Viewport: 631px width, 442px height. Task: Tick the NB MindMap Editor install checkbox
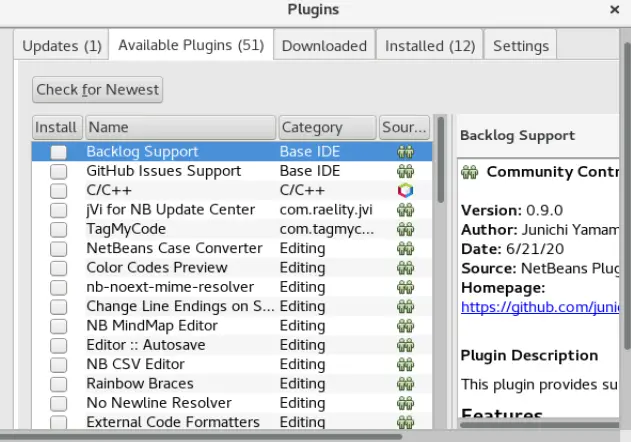point(58,326)
